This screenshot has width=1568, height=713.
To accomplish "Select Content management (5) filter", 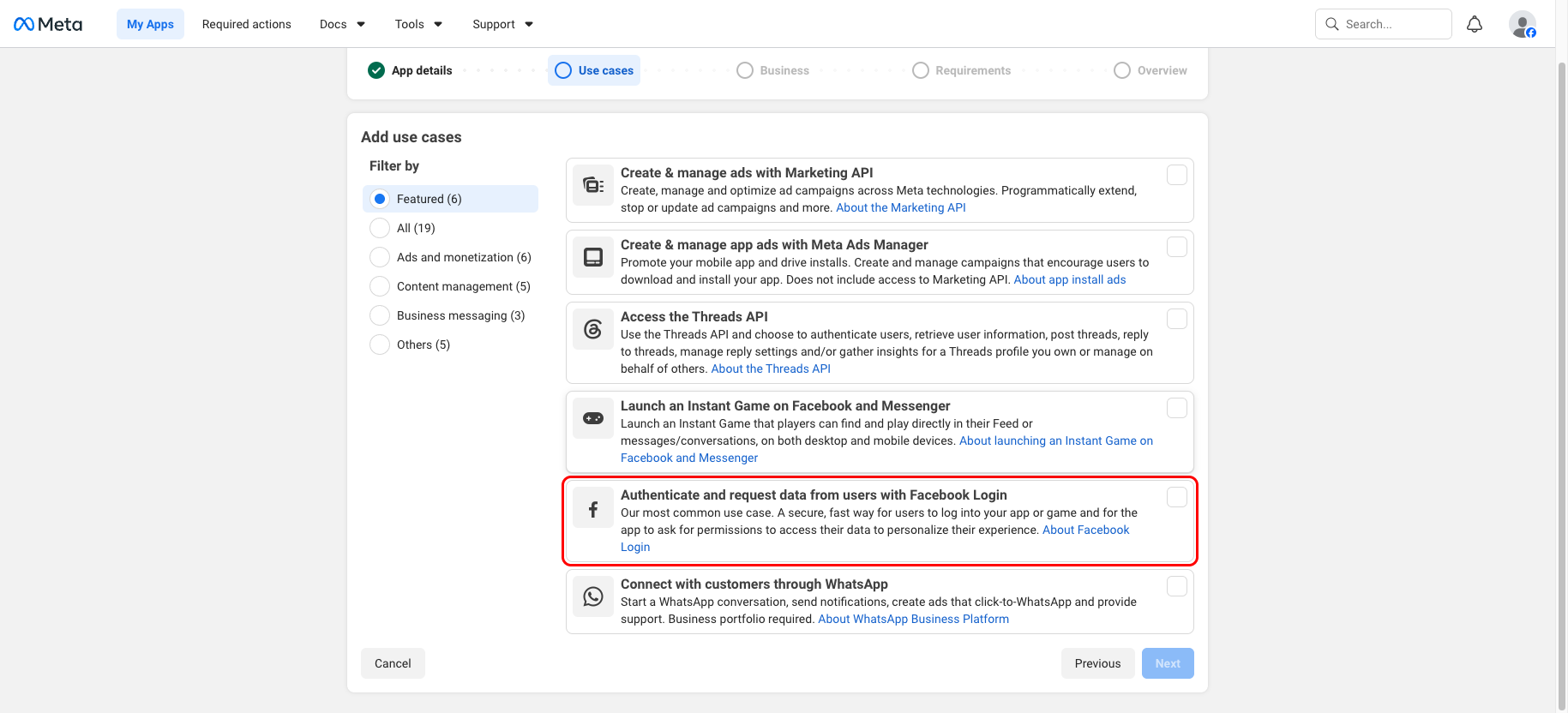I will click(x=451, y=286).
